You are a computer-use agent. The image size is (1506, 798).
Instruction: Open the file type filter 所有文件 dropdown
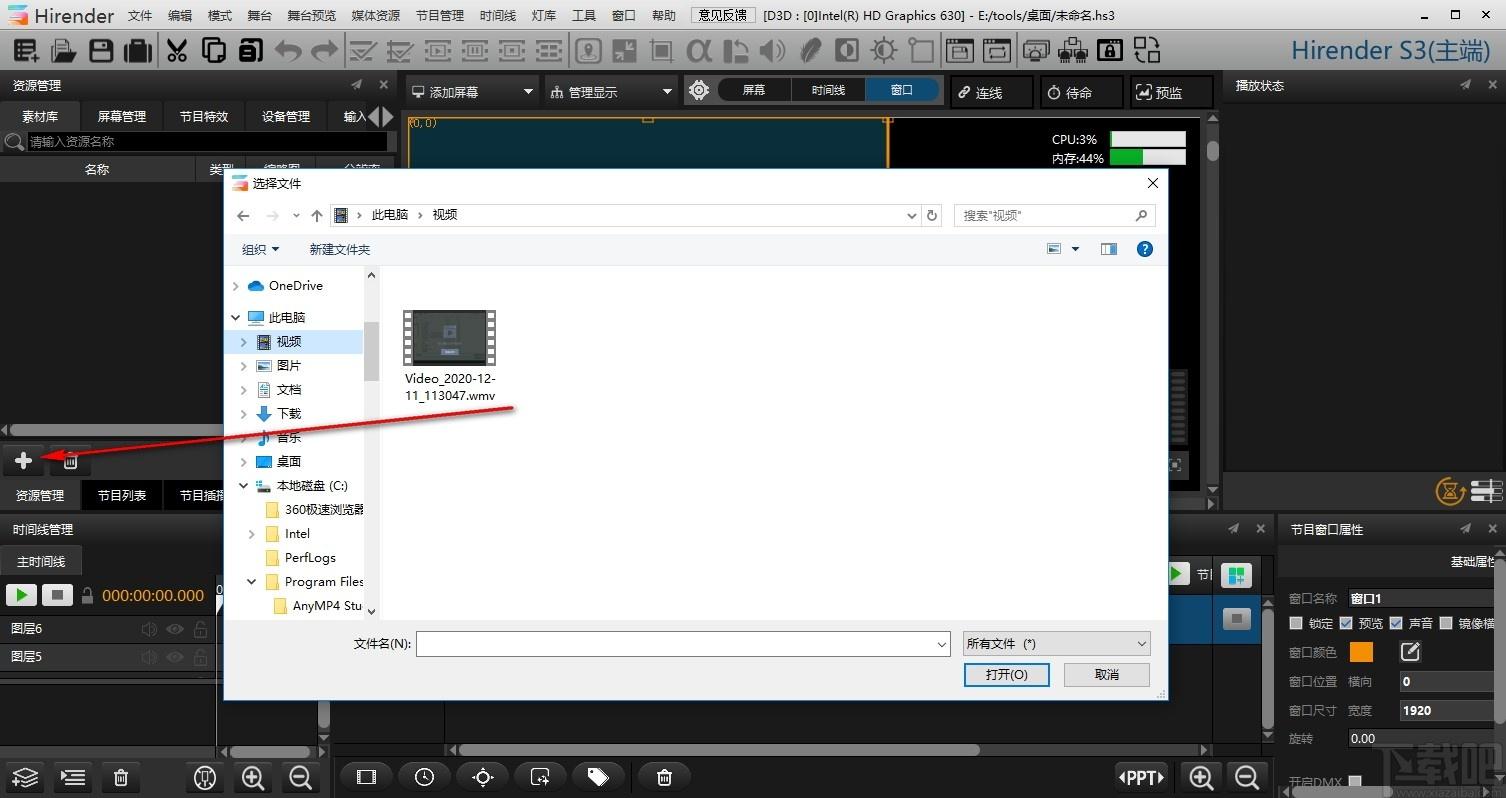tap(1056, 644)
